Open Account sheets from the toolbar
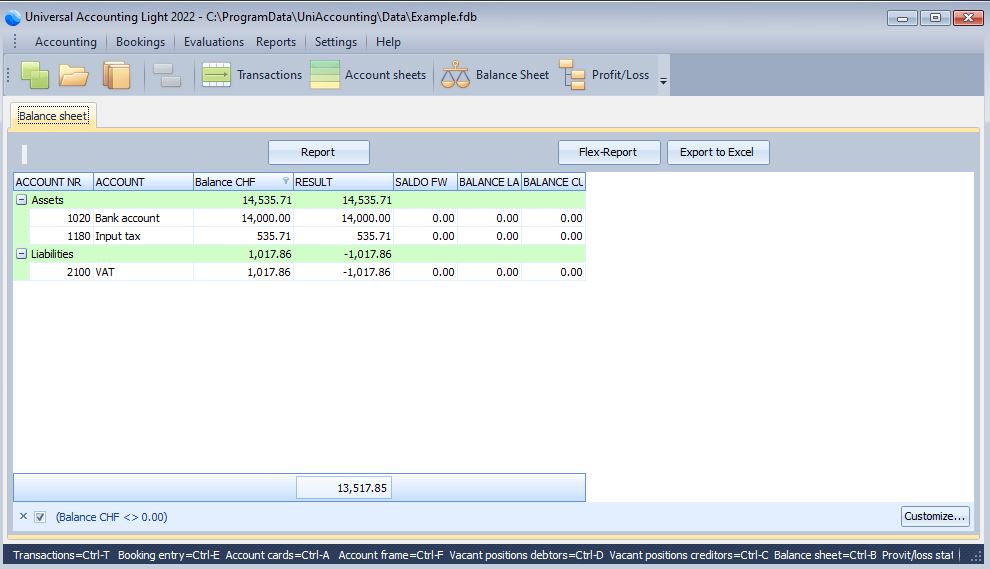 point(368,75)
